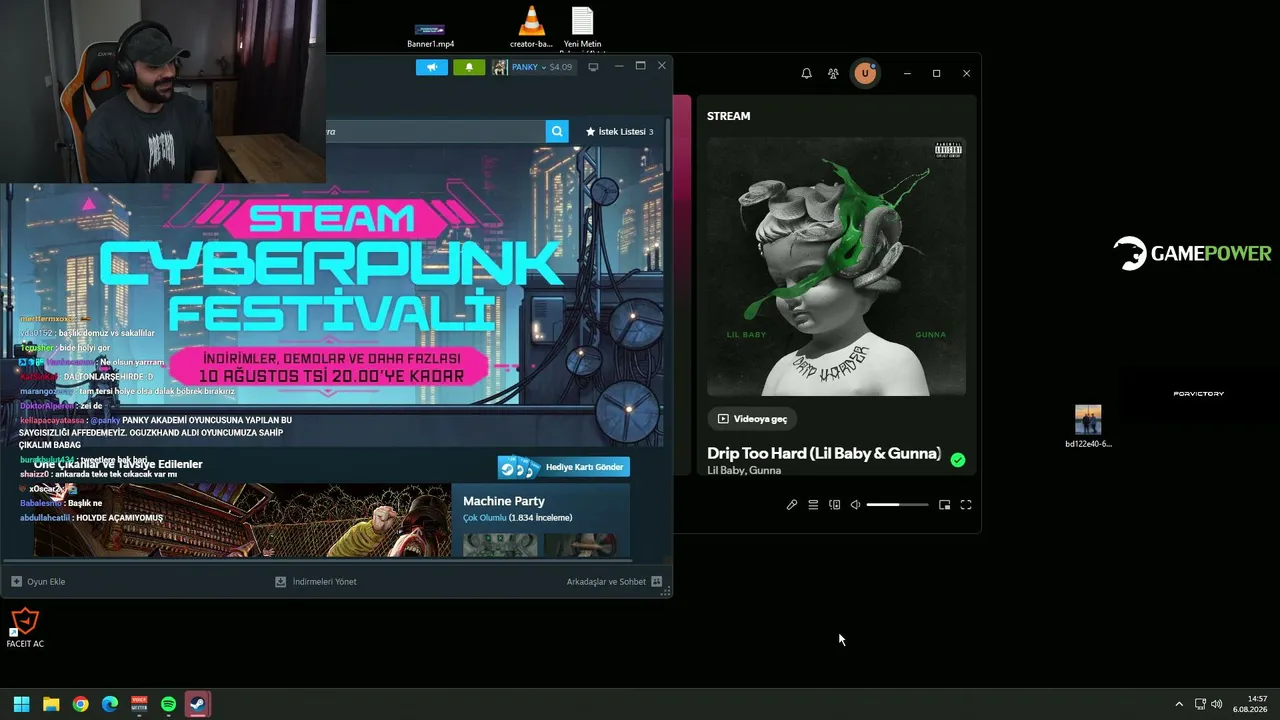
Task: Click the Drip Too Hard song title
Action: [x=824, y=453]
